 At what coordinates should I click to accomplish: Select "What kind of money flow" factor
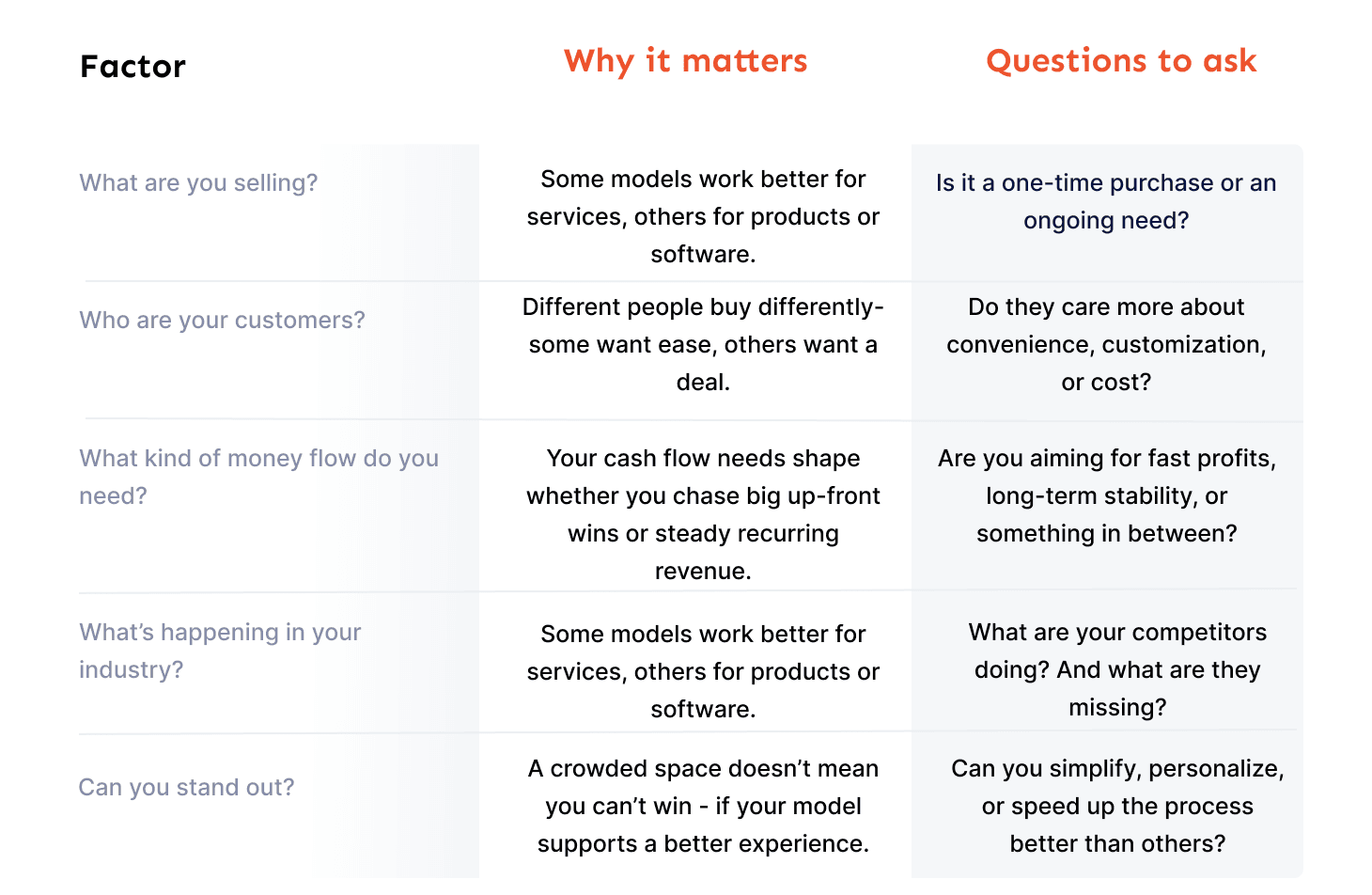pos(258,477)
